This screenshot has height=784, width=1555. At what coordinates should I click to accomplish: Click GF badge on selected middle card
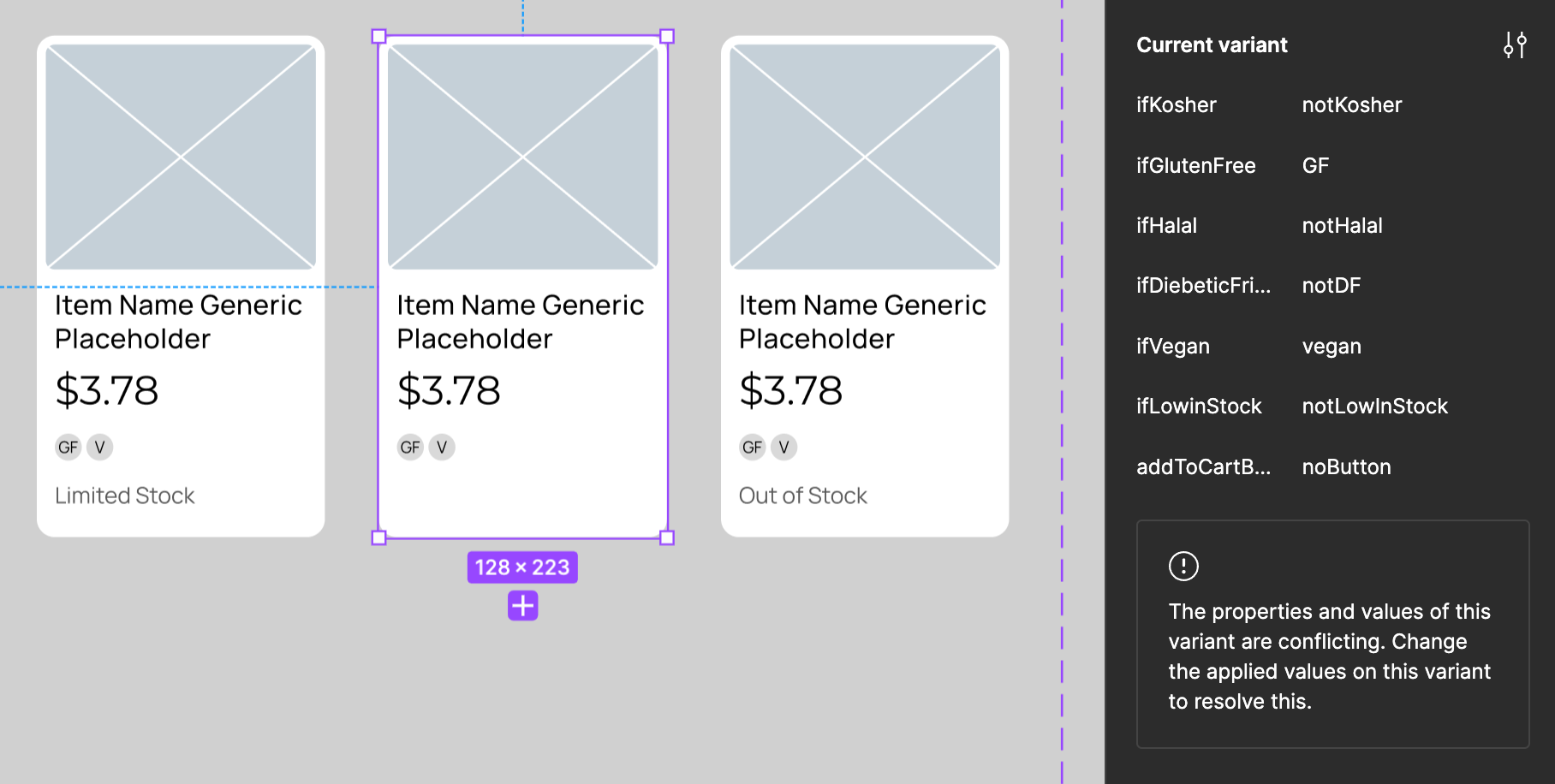click(x=410, y=447)
